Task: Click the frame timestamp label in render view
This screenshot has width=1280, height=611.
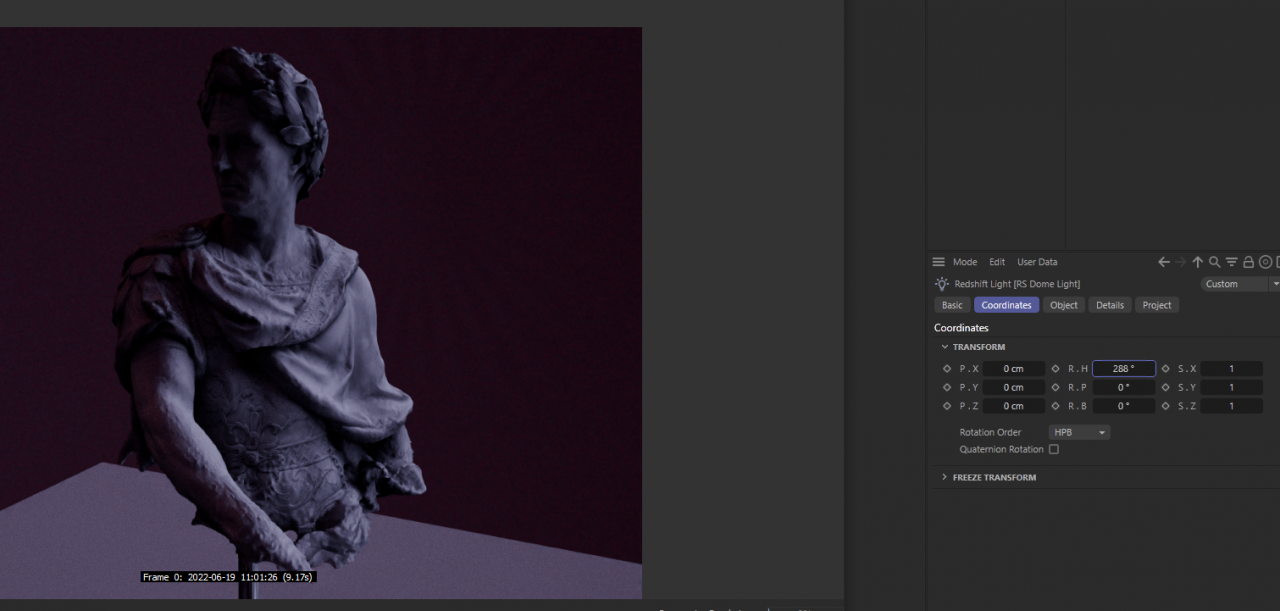Action: 228,577
